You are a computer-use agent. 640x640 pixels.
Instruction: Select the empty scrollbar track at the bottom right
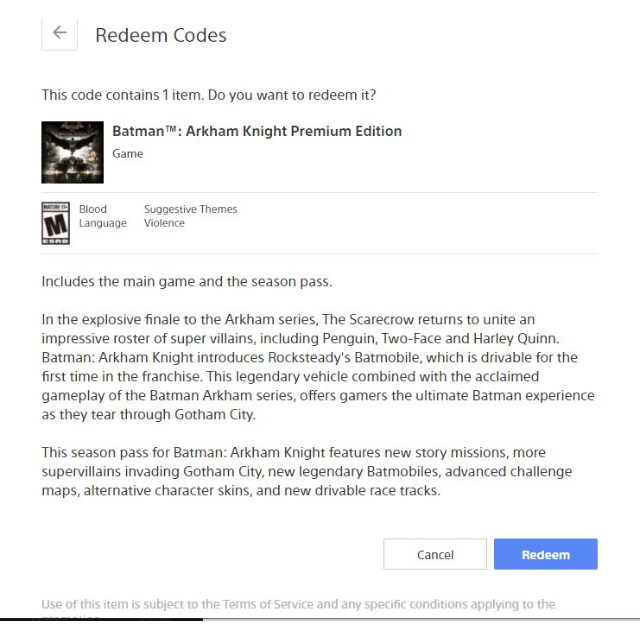421,620
